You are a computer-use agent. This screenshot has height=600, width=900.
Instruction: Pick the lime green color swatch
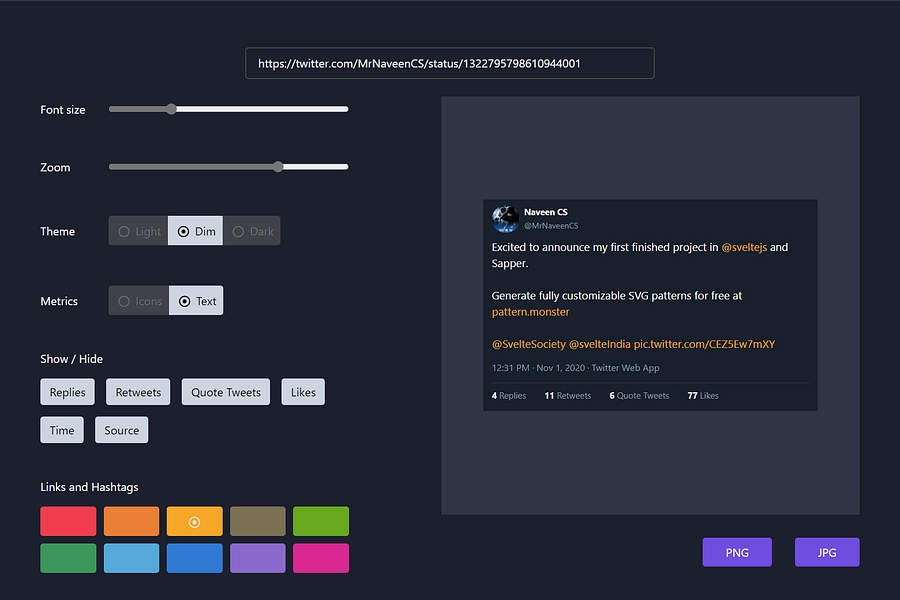(x=321, y=521)
